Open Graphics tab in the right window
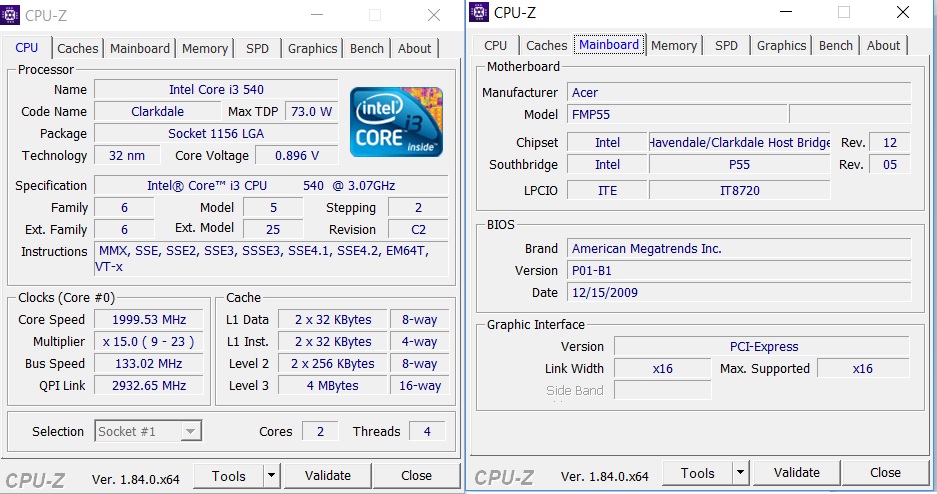 (782, 45)
